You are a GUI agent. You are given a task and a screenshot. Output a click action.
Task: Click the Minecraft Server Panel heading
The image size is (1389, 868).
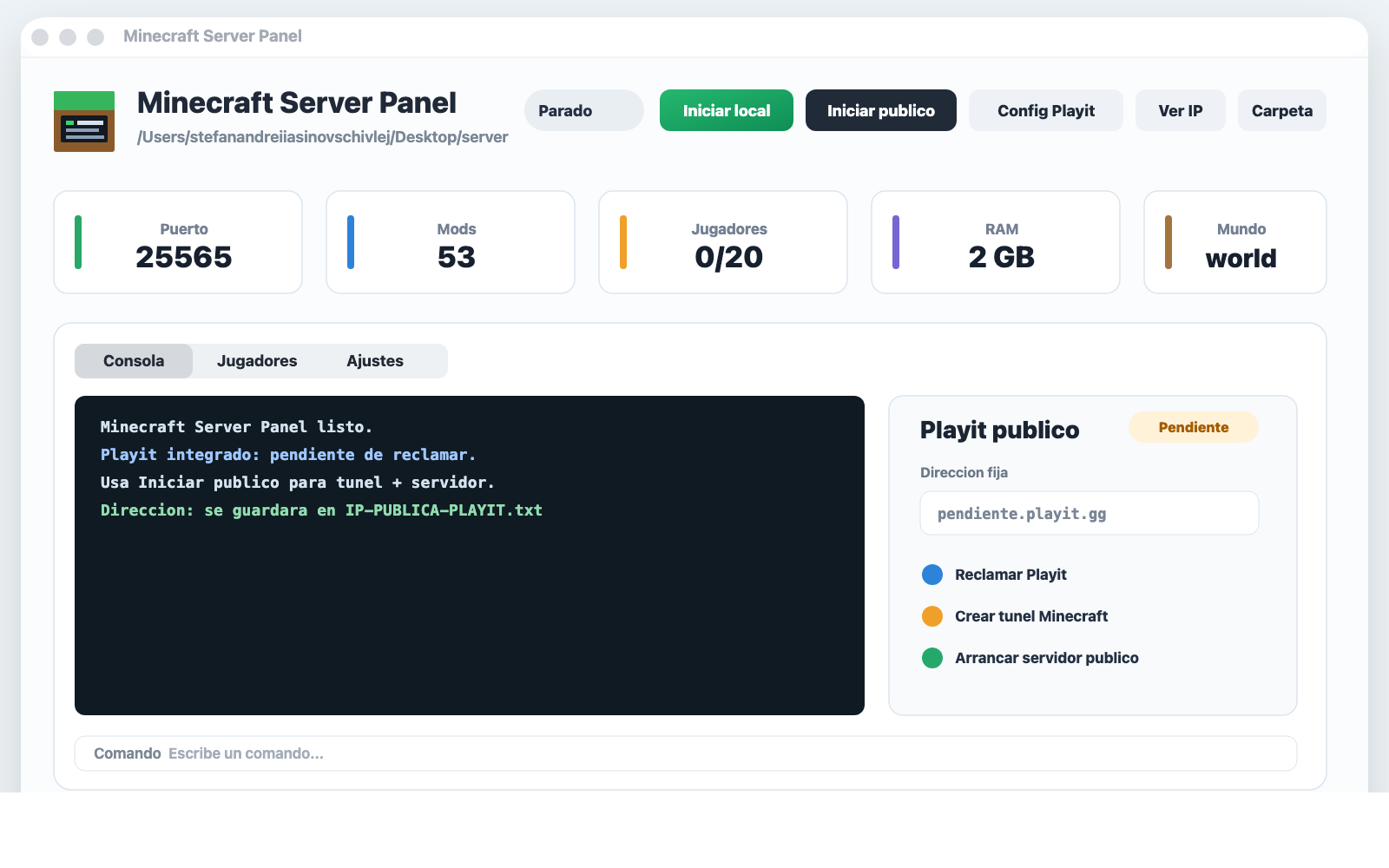pos(297,102)
